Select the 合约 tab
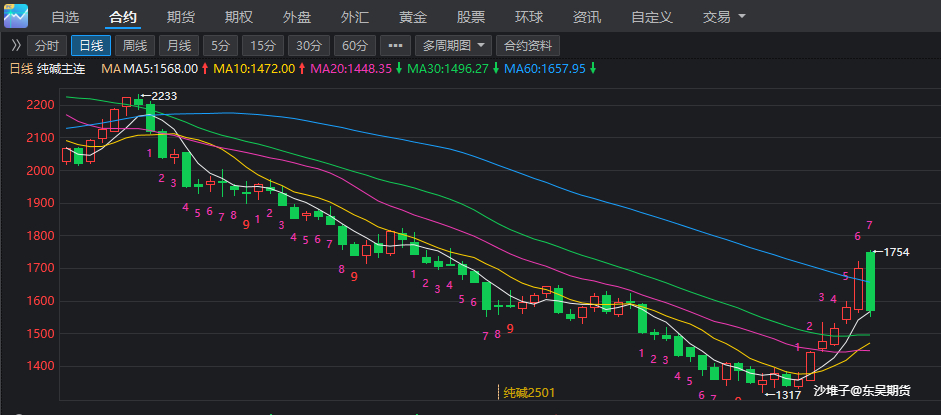Image resolution: width=941 pixels, height=415 pixels. 123,17
